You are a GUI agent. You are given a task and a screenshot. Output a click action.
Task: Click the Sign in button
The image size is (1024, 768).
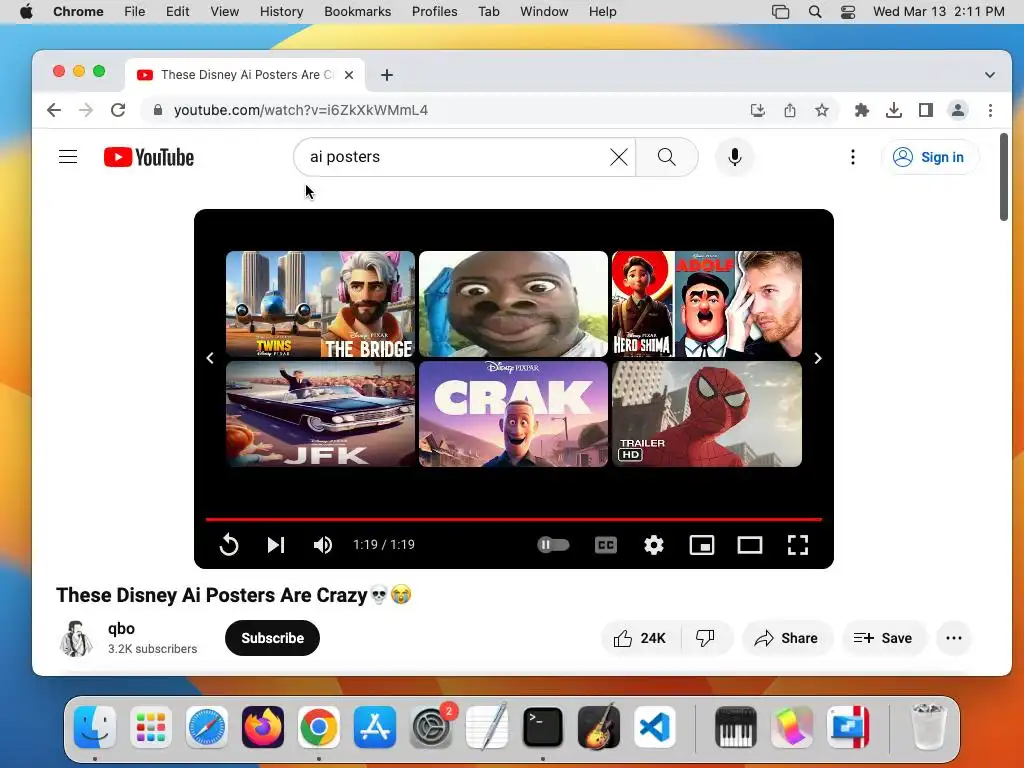point(930,157)
